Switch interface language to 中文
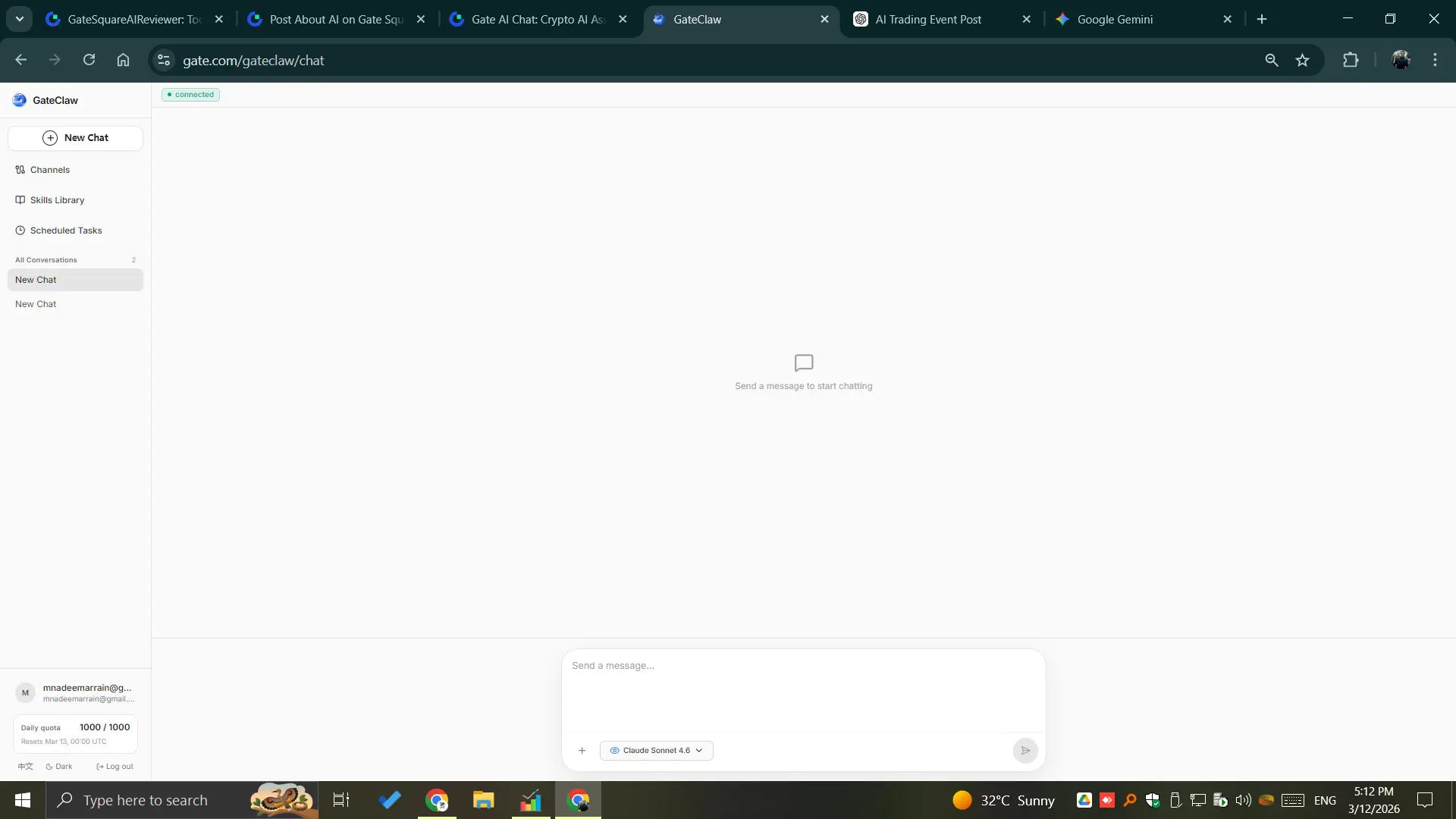Image resolution: width=1456 pixels, height=819 pixels. pos(25,767)
